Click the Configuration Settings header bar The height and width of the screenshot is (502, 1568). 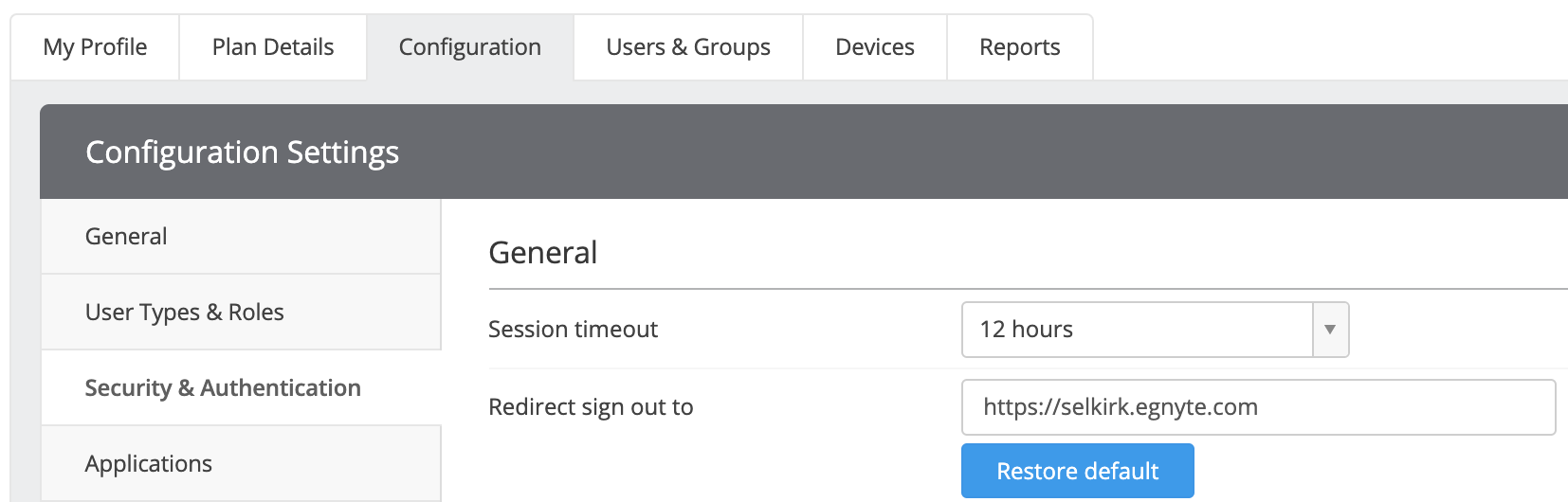(804, 152)
